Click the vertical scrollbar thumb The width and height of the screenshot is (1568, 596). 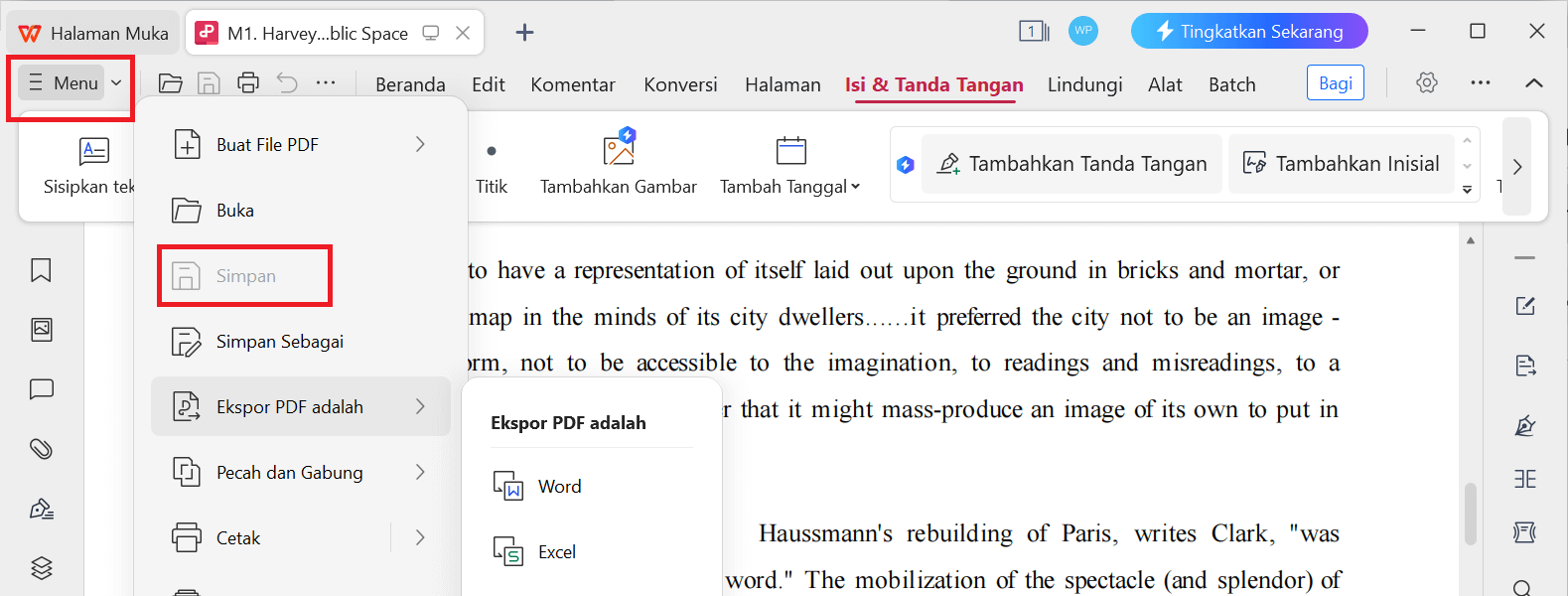point(1471,514)
